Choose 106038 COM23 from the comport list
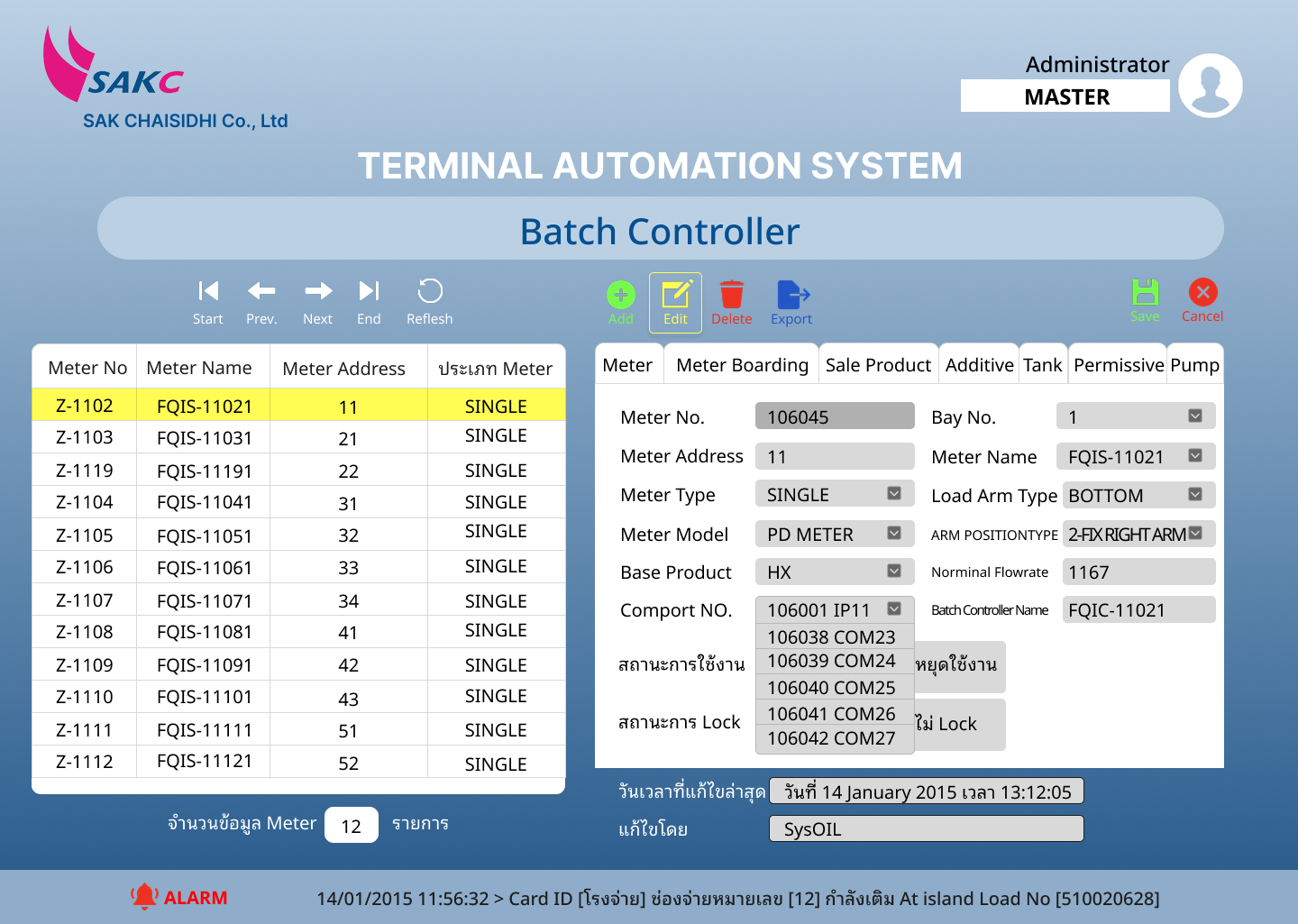 [835, 636]
